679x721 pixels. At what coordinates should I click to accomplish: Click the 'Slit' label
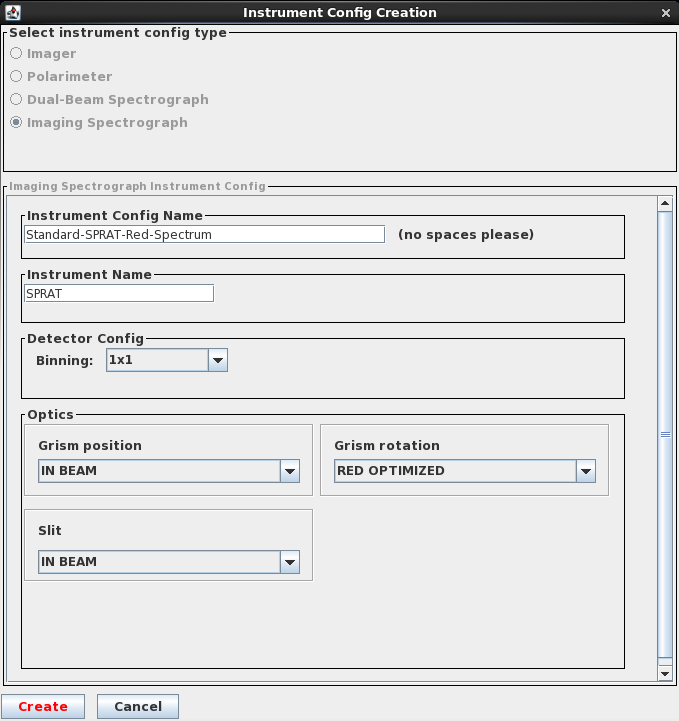coord(50,531)
